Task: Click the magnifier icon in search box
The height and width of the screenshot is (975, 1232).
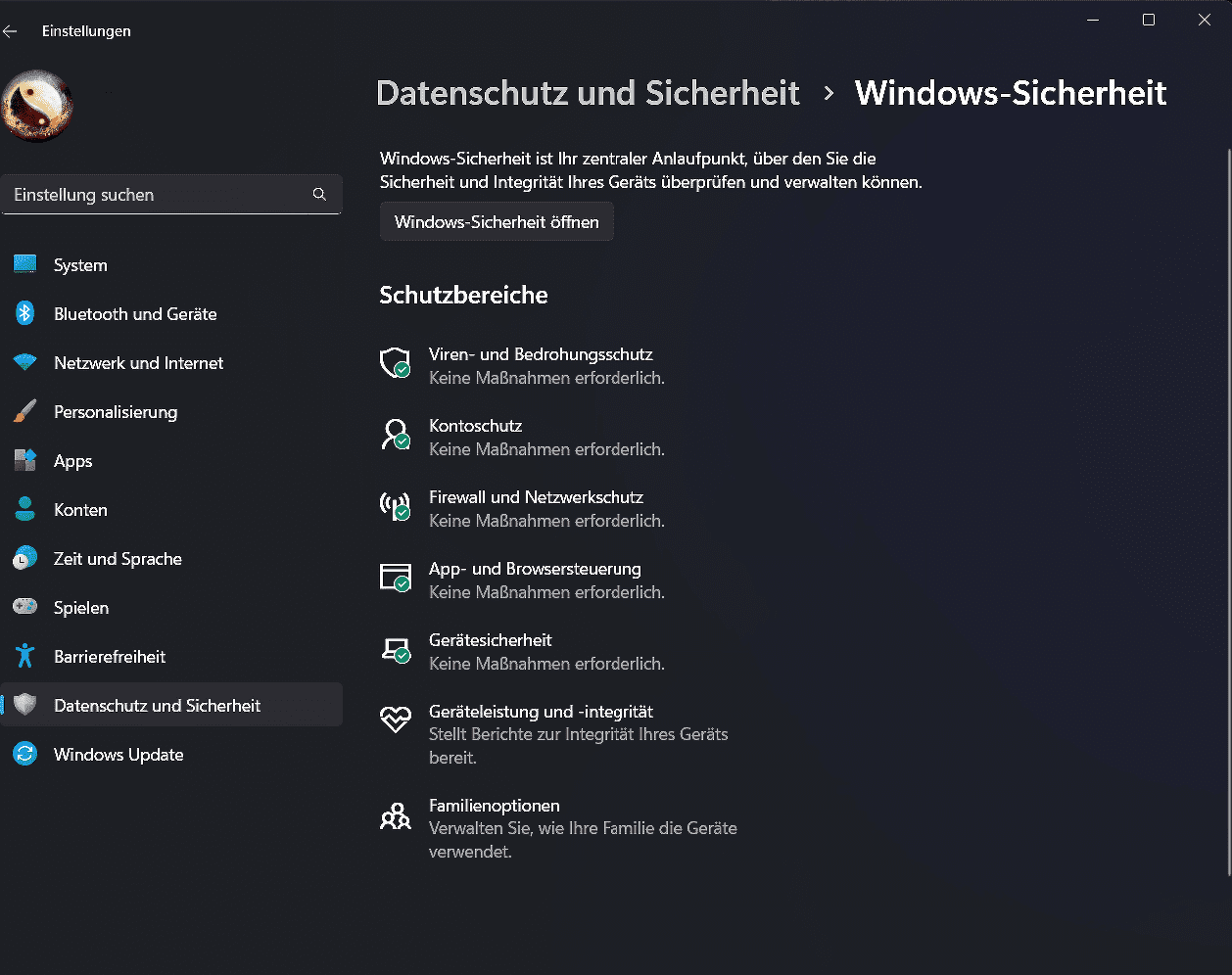Action: (x=319, y=194)
